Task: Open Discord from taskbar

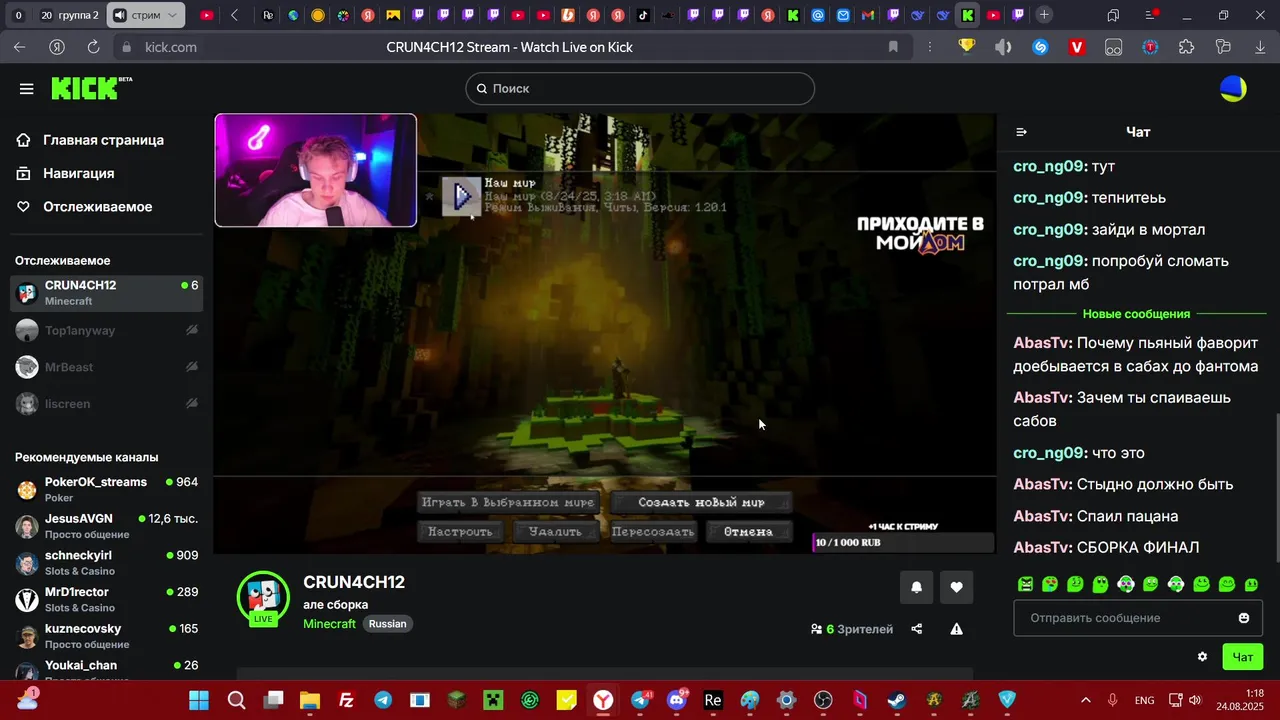Action: 677,700
